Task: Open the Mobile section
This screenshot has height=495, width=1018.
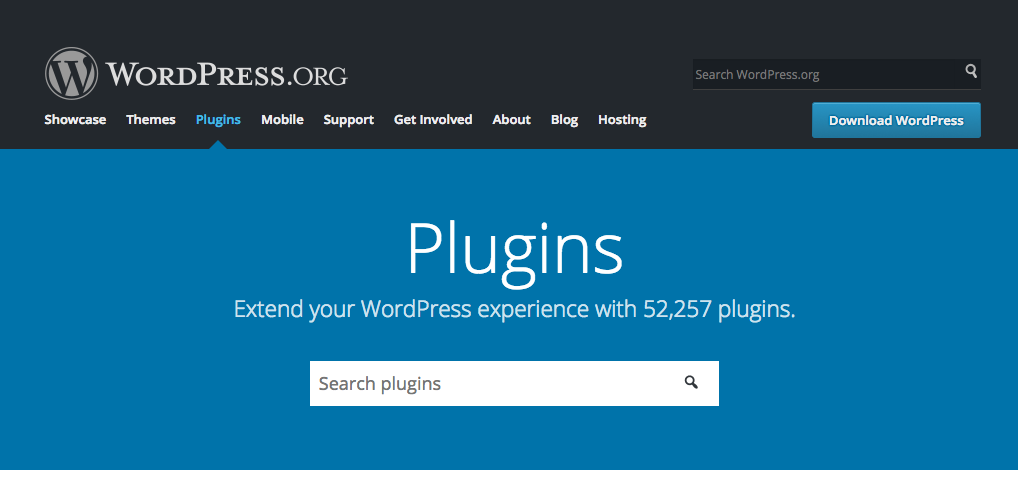Action: click(x=282, y=120)
